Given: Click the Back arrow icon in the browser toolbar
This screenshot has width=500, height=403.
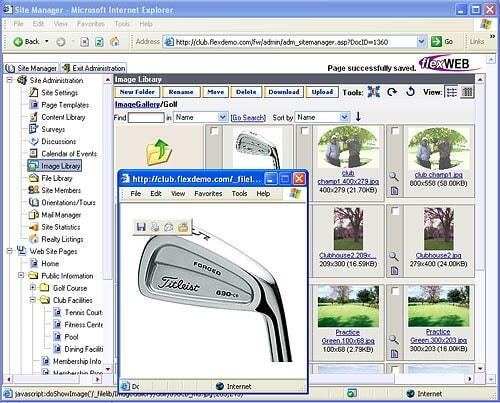Looking at the screenshot, I should 18,42.
